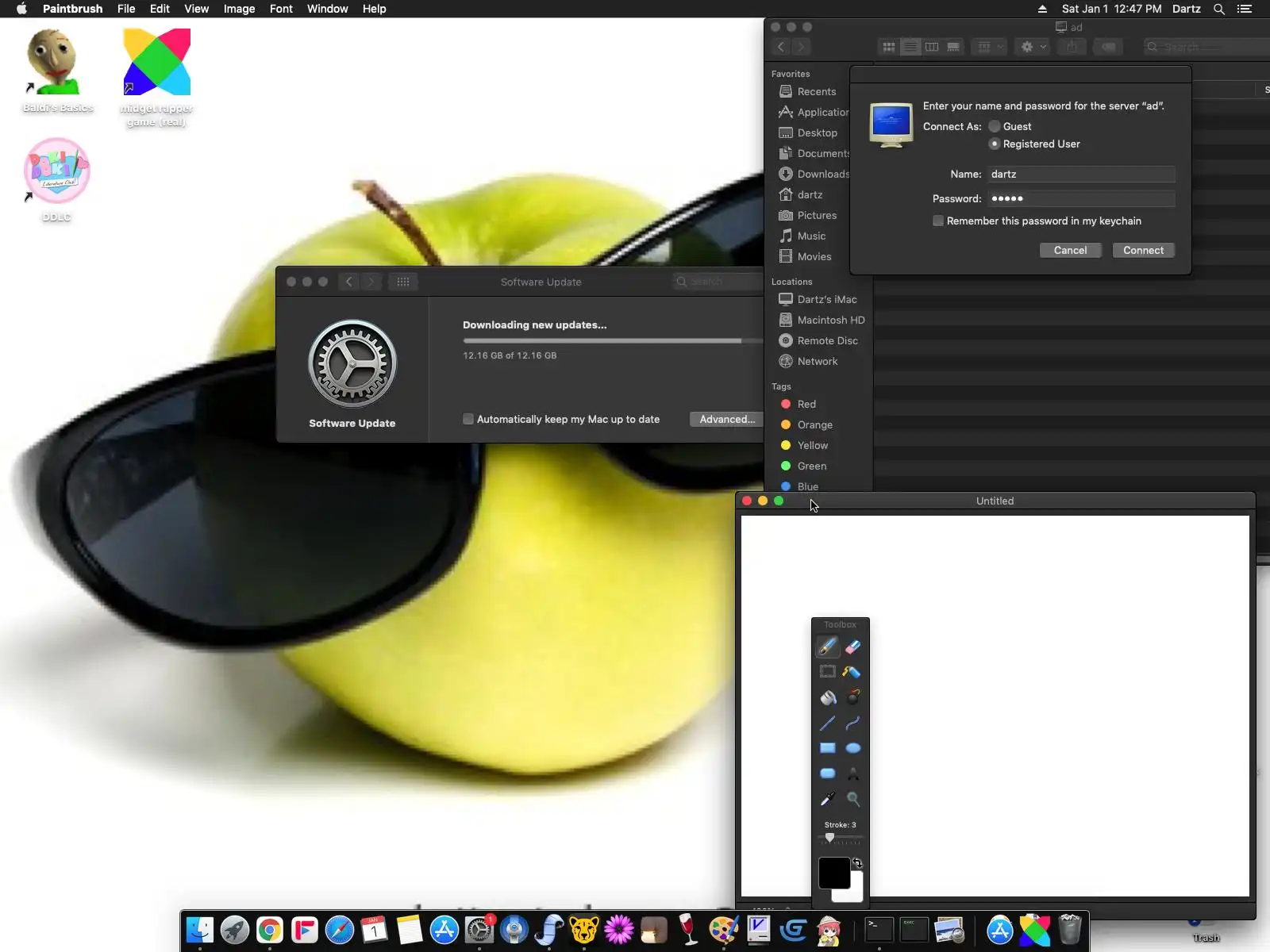Select the Bomb tool in Toolbox
The height and width of the screenshot is (952, 1270).
click(x=853, y=697)
